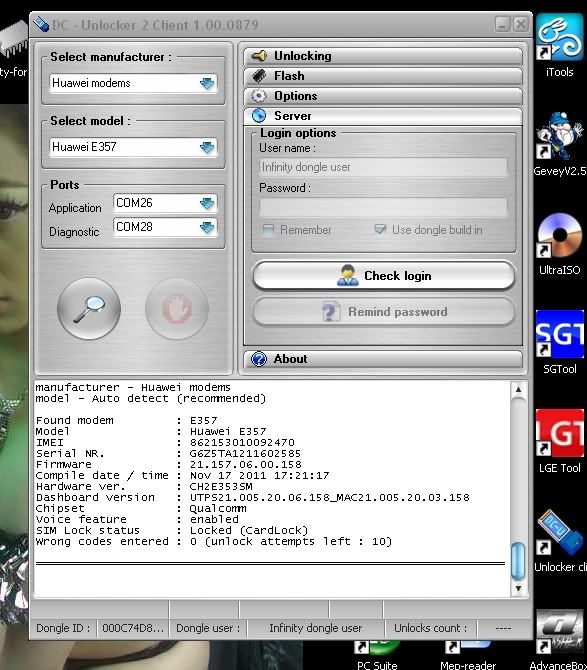Open the Unlocker client desktop shortcut
This screenshot has height=670, width=587.
pos(560,540)
